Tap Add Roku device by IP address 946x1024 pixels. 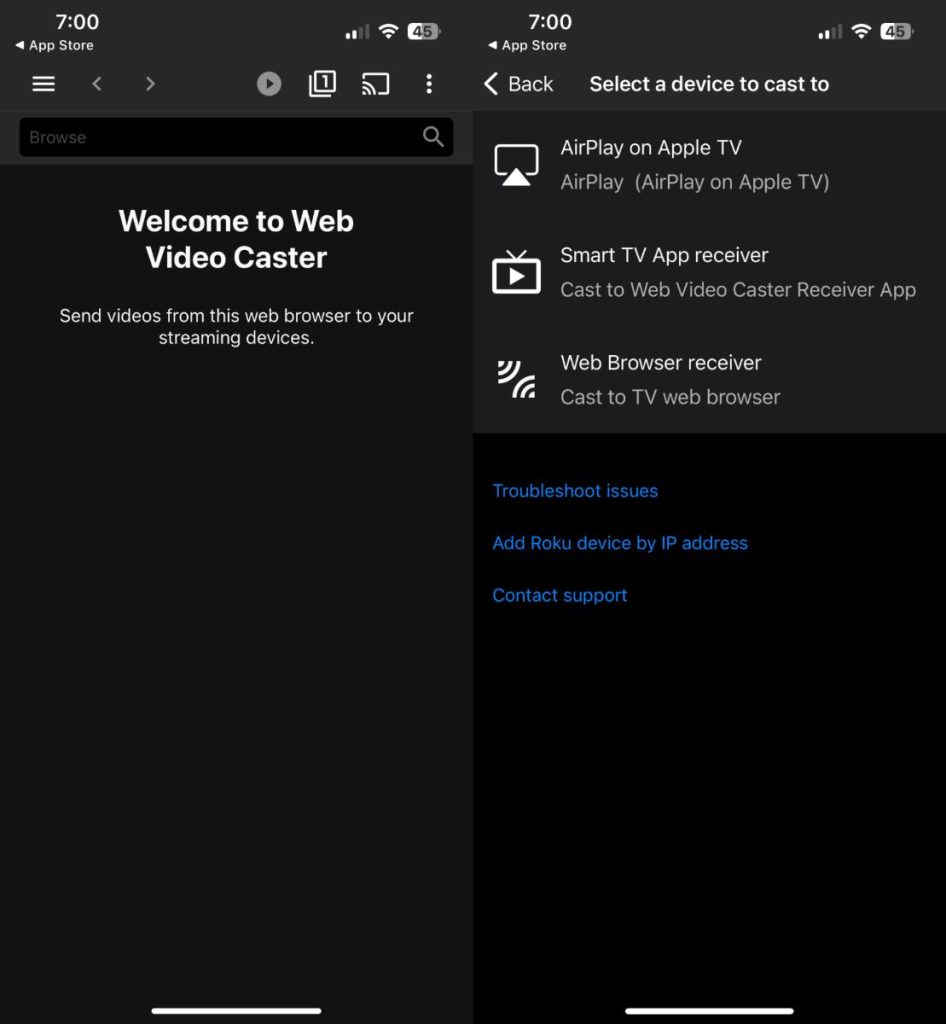click(620, 543)
